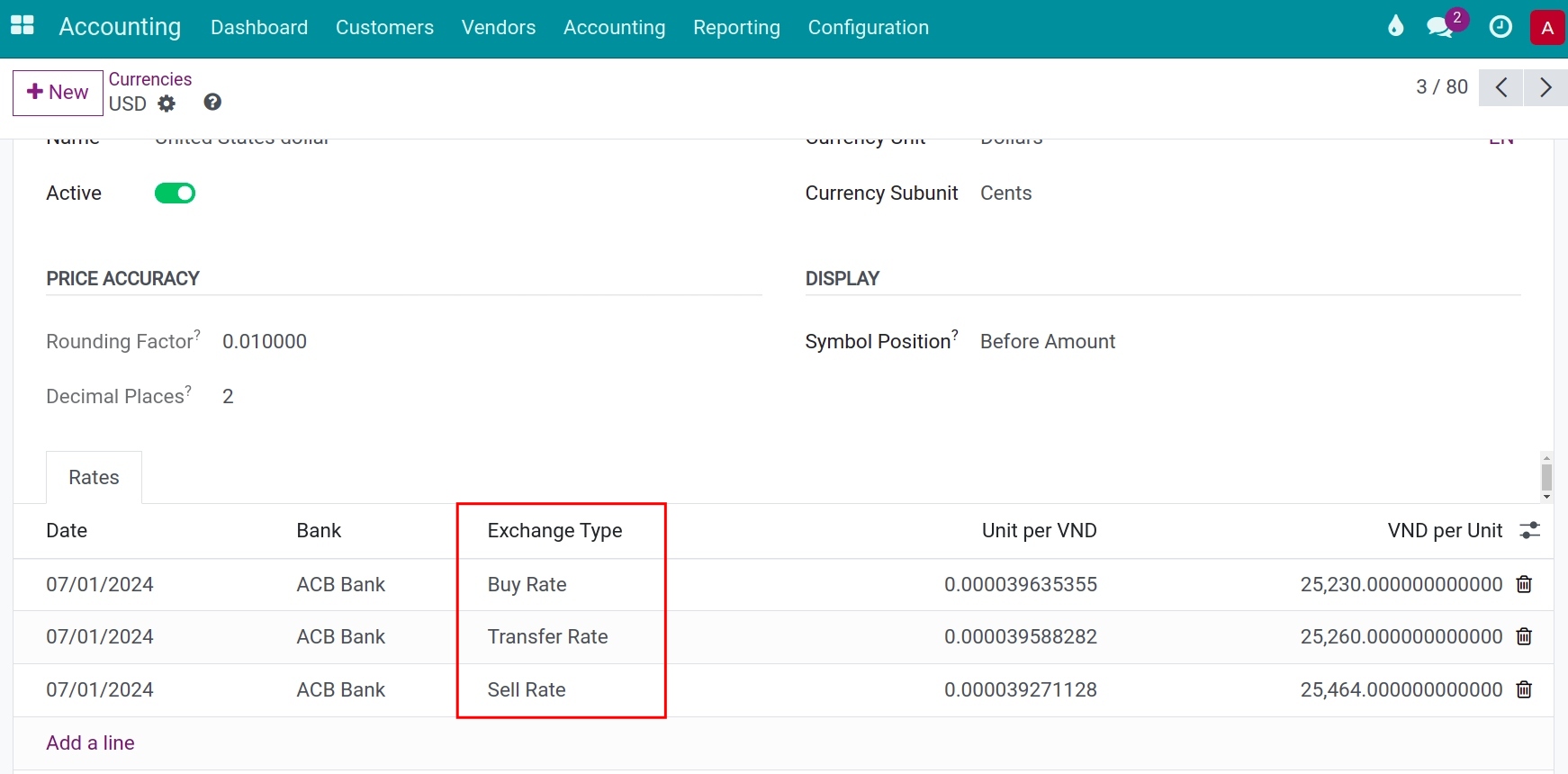Click the value 0.000039588282

pos(1021,636)
